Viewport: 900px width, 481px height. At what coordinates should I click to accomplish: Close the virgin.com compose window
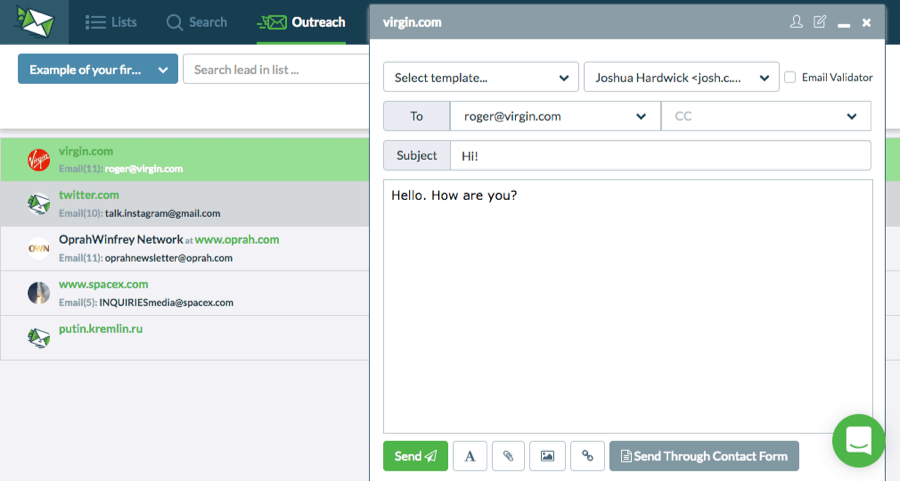coord(867,22)
